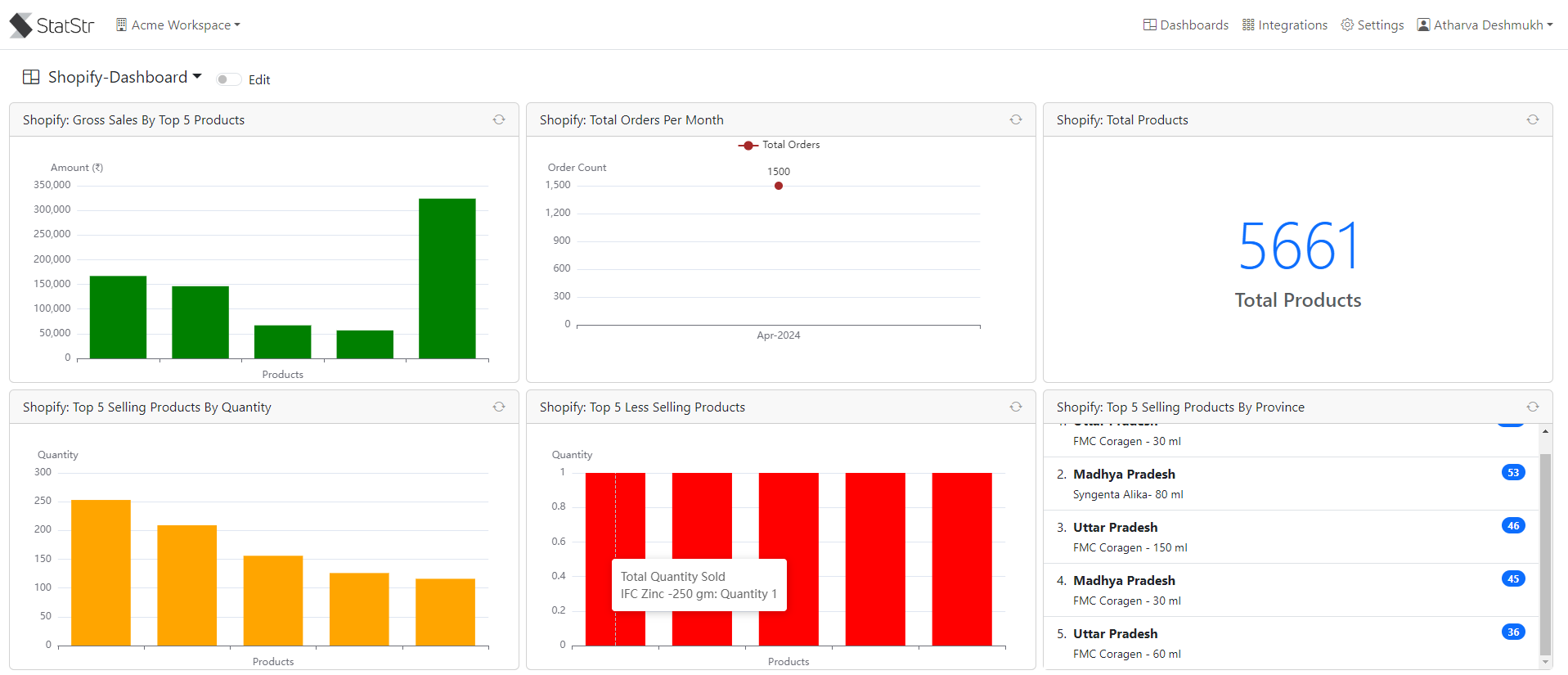This screenshot has height=675, width=1568.
Task: Select the Madhya Pradesh FMC Coragen - 30 ml row
Action: (1291, 590)
